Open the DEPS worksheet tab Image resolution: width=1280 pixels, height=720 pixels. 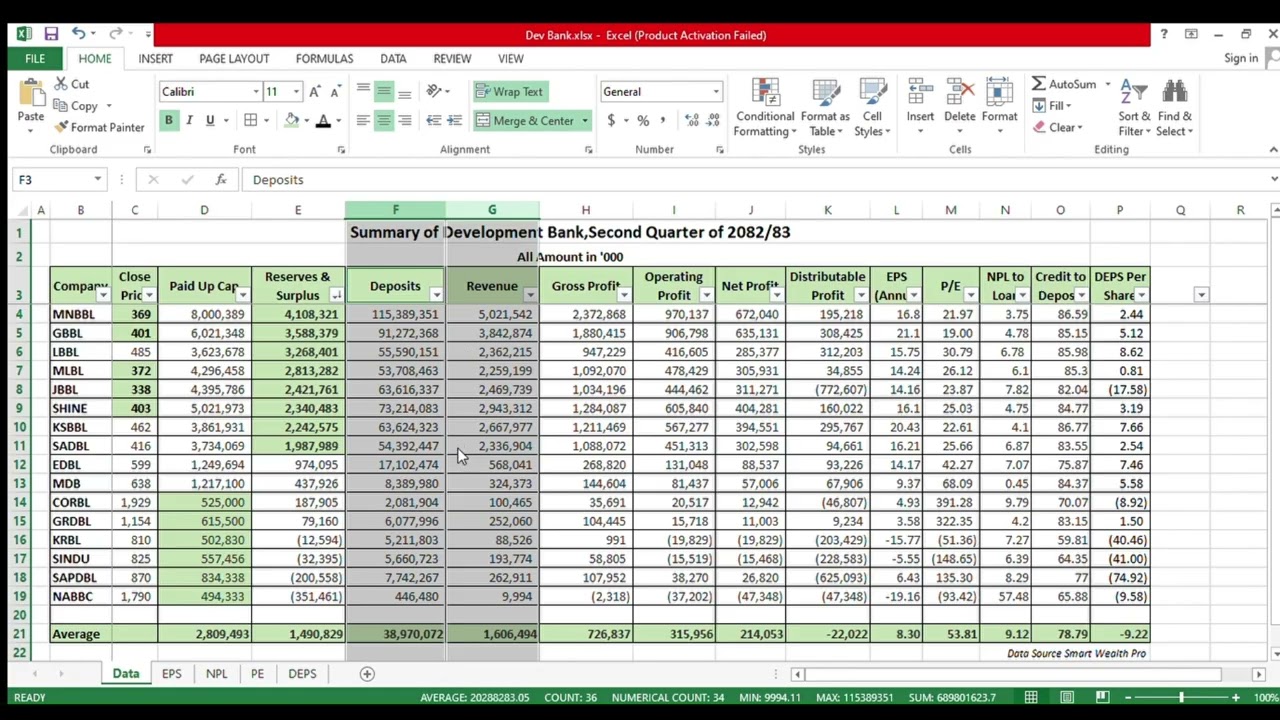tap(302, 674)
